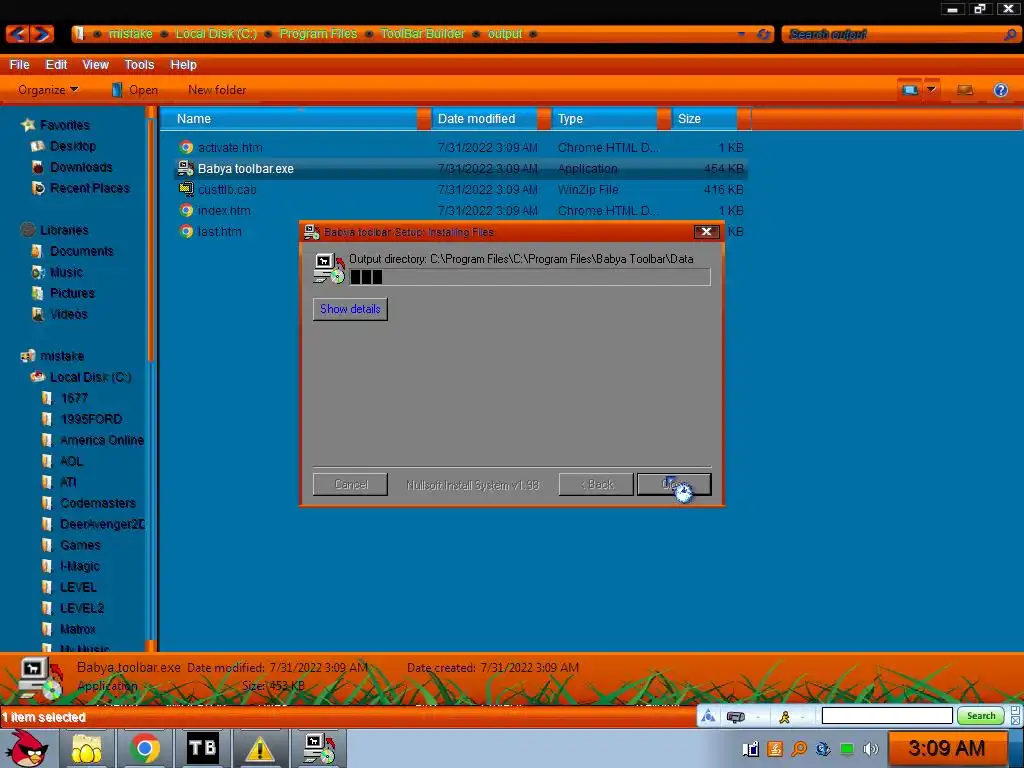Click the AOL triangle logo in deskbar

[708, 716]
